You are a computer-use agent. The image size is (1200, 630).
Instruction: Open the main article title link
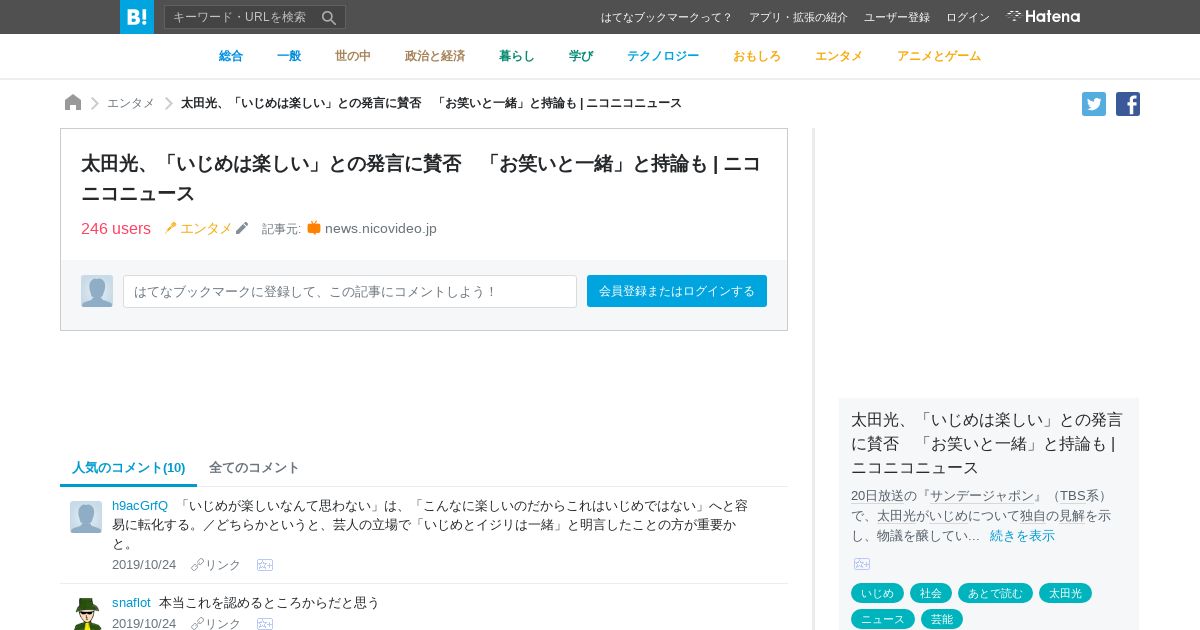[x=421, y=178]
